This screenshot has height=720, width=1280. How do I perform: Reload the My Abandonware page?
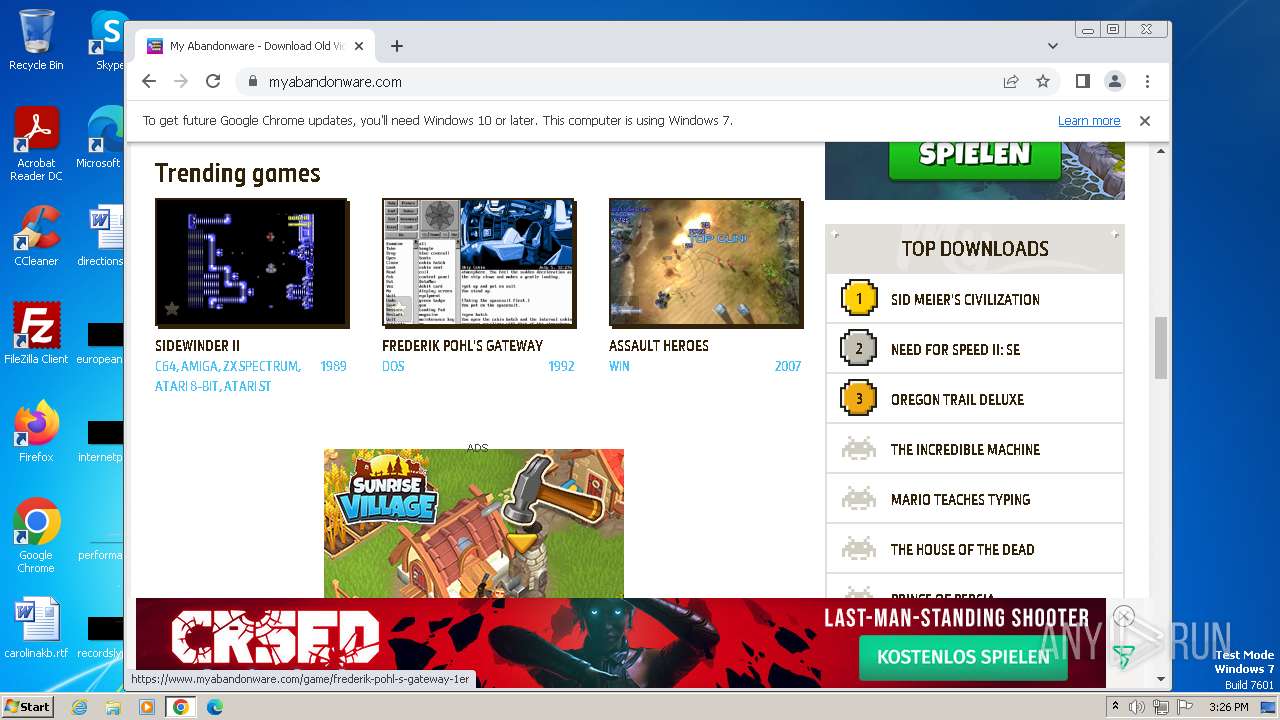pyautogui.click(x=213, y=81)
